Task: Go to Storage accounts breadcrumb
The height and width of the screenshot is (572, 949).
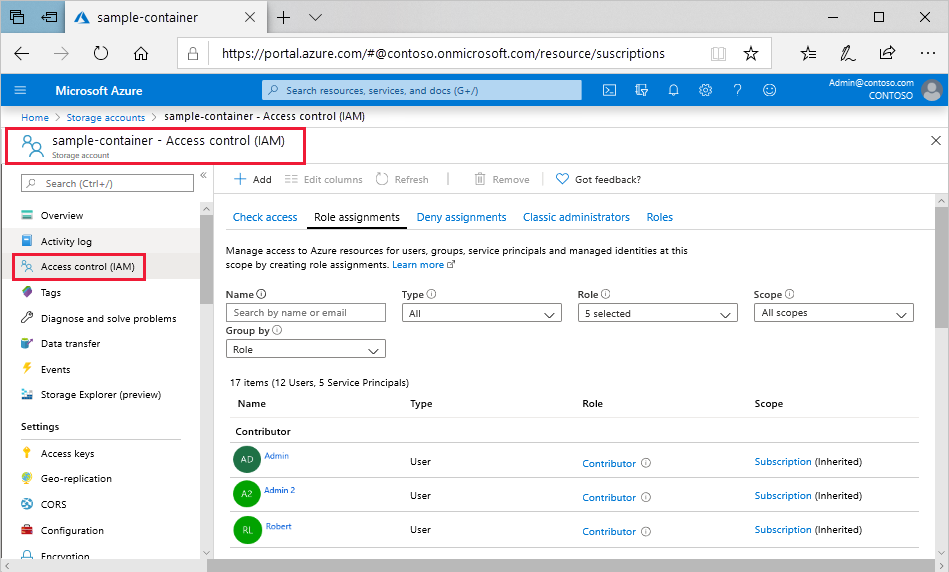Action: pos(106,117)
